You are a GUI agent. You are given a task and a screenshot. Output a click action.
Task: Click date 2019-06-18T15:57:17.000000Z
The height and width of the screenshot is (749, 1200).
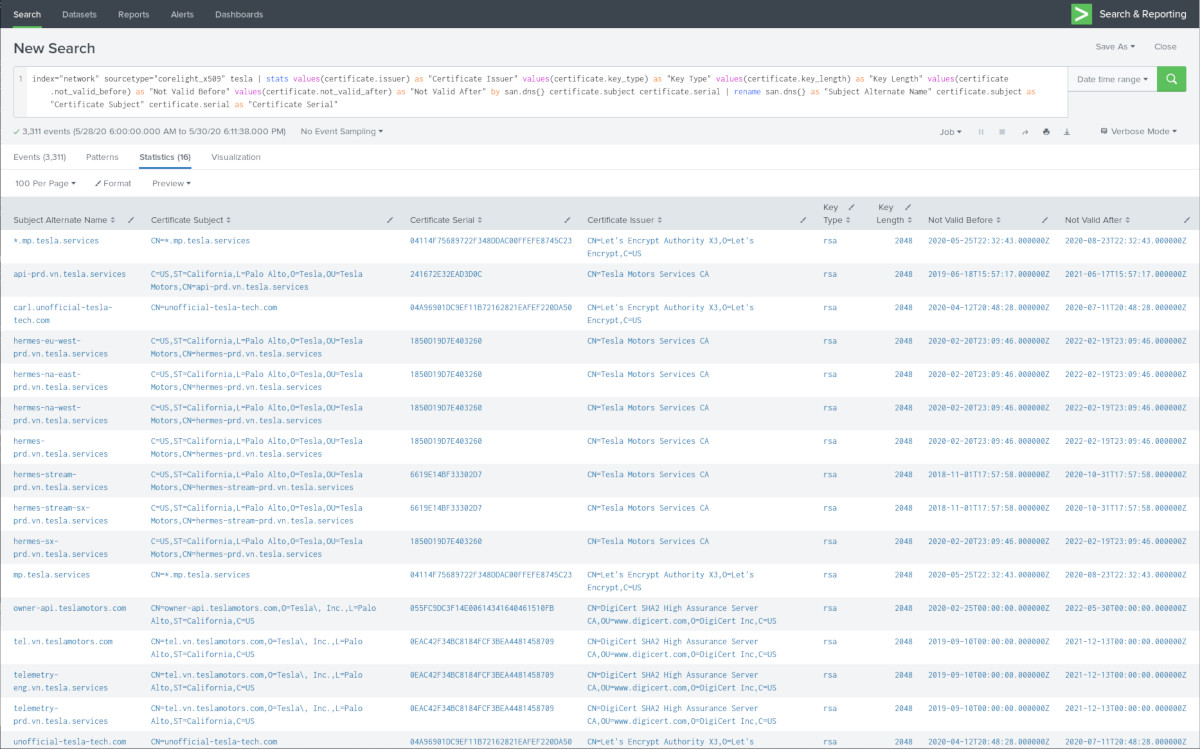click(988, 274)
